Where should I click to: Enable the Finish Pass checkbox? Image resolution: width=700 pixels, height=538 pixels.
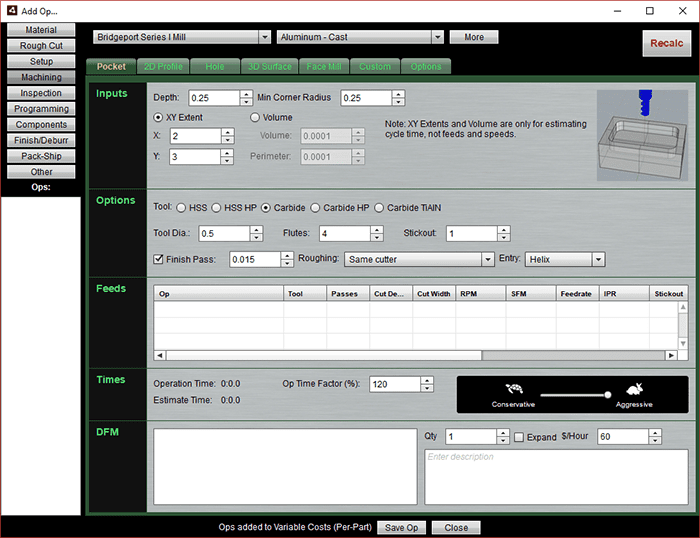pyautogui.click(x=159, y=259)
